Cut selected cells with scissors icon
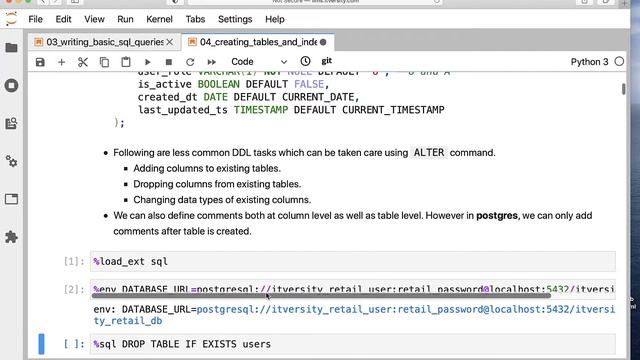Viewport: 640px width, 360px height. click(83, 62)
